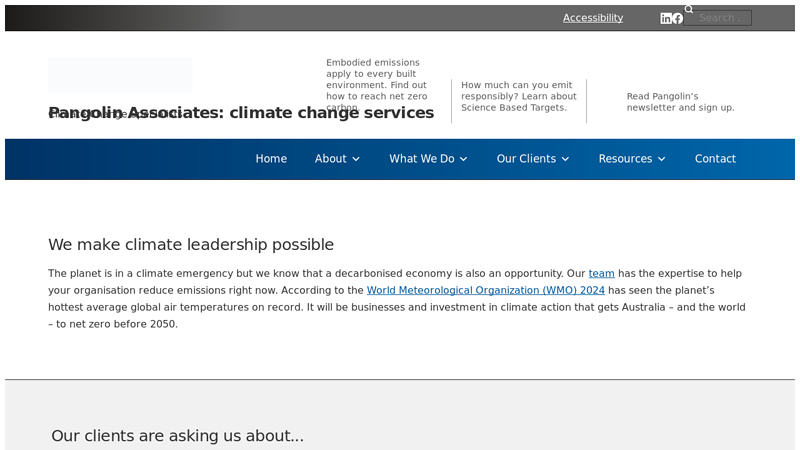Open World Meteorological Organization (WMO) 2024 link
The width and height of the screenshot is (800, 450).
pyautogui.click(x=485, y=291)
